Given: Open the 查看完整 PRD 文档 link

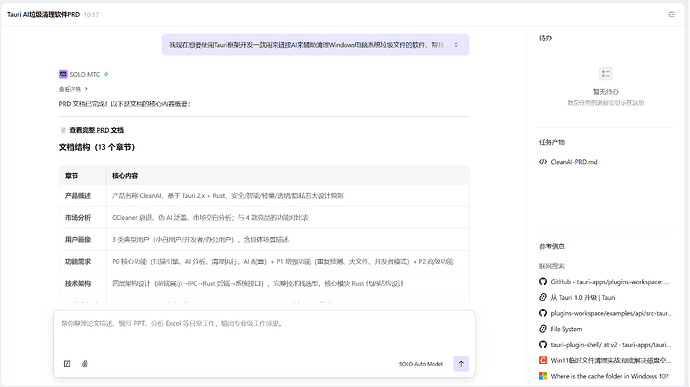Looking at the screenshot, I should (x=96, y=130).
